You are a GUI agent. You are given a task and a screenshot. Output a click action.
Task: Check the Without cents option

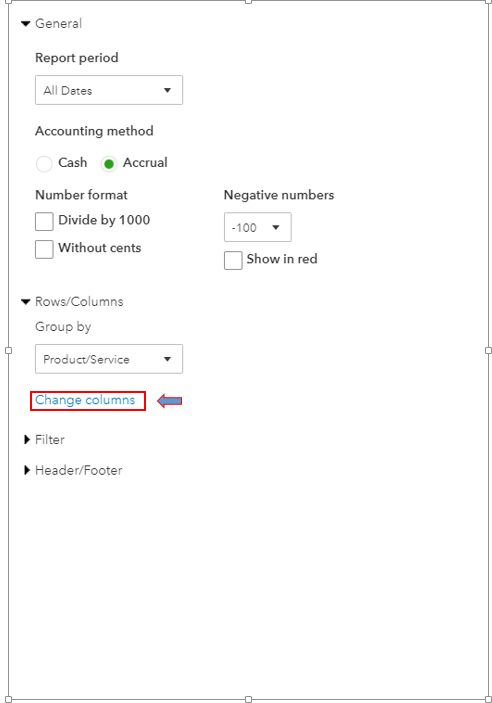click(44, 249)
